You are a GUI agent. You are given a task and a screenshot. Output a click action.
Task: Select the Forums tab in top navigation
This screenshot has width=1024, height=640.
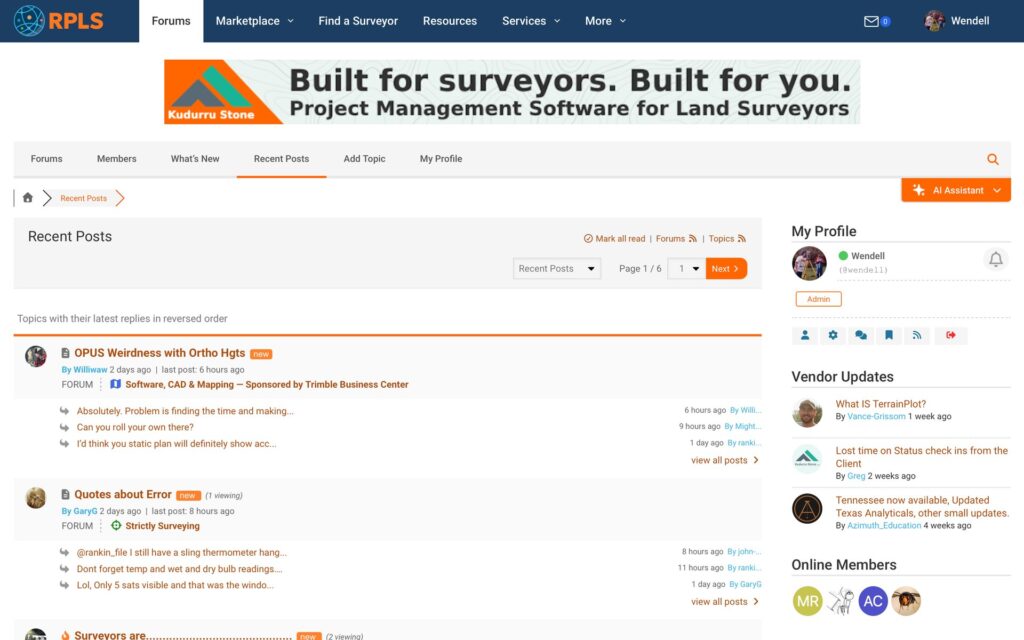pos(171,21)
